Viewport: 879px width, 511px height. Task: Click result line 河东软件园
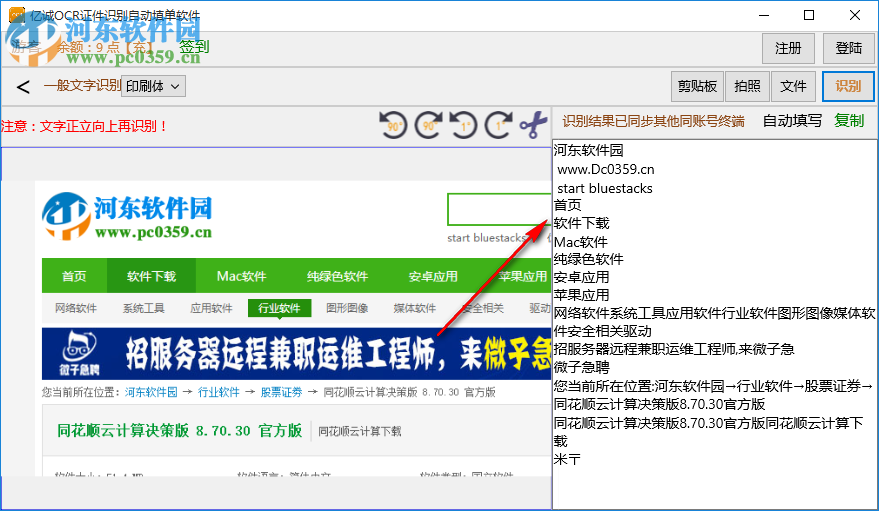[589, 150]
